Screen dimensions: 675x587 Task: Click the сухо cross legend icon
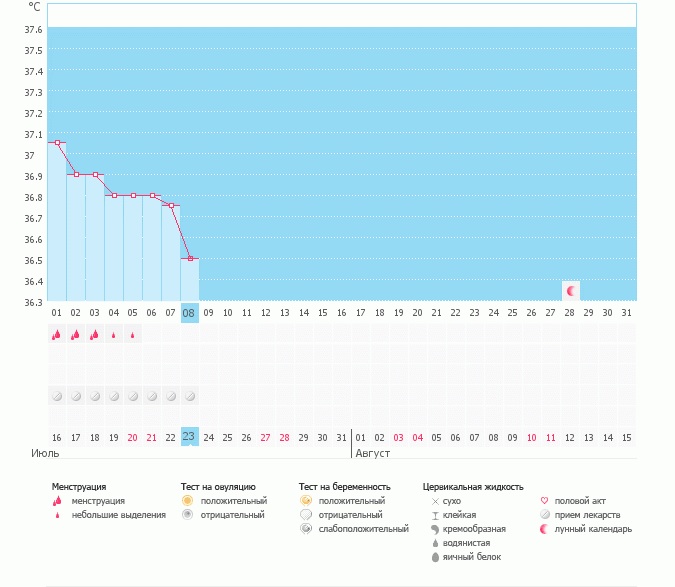tap(435, 500)
